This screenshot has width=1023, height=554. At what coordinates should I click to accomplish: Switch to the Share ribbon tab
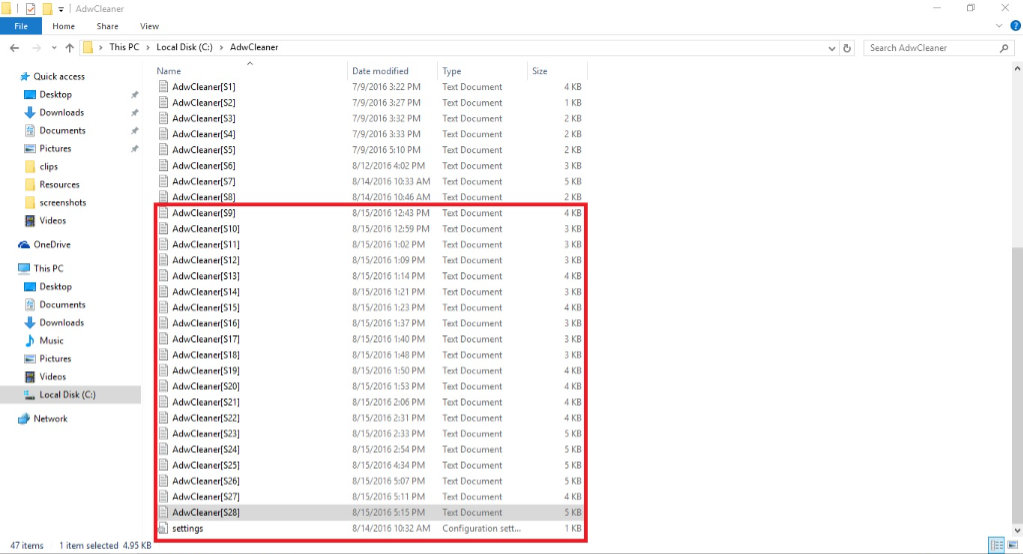click(107, 26)
